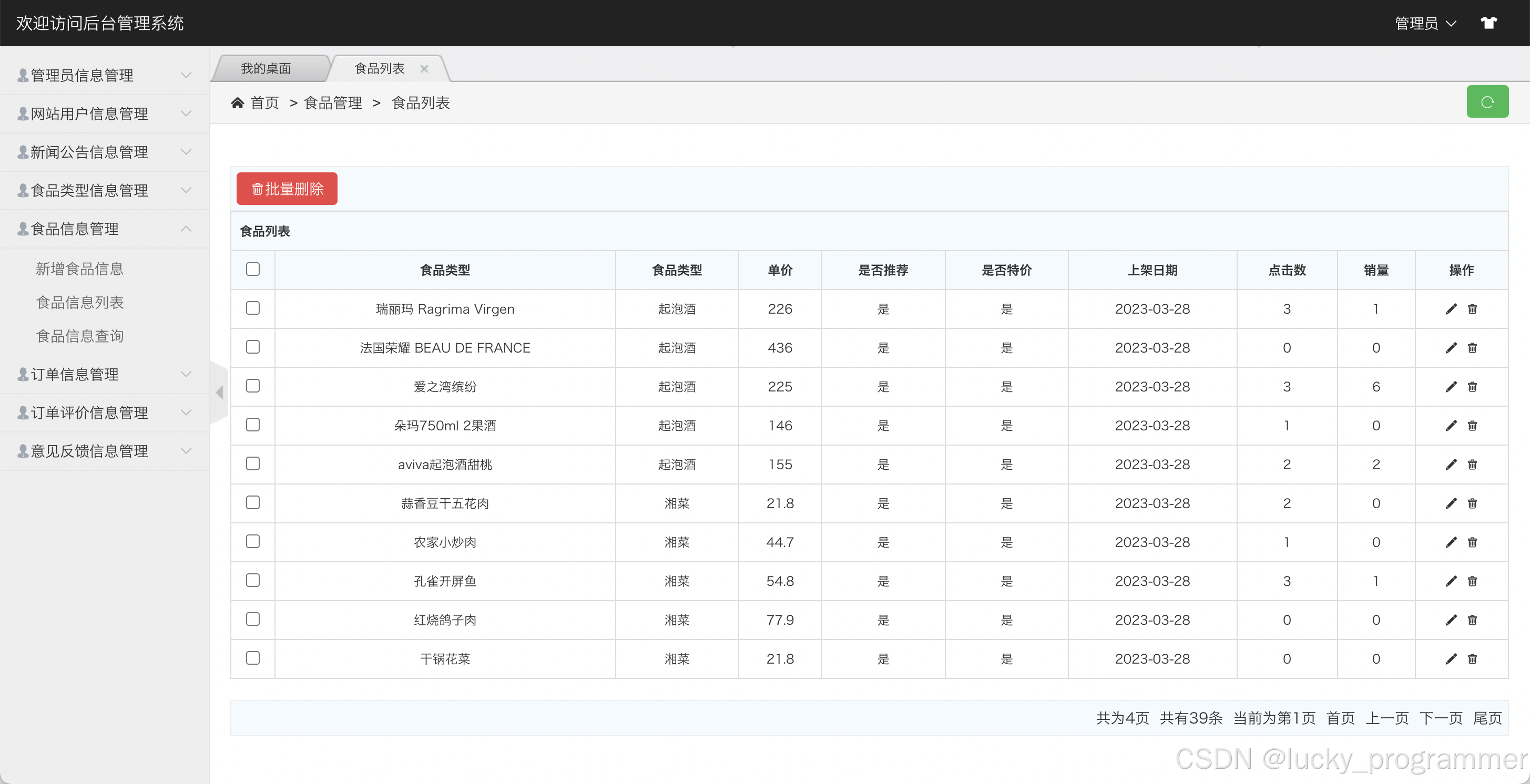Delete the 干锅花菜 row
The width and height of the screenshot is (1530, 784).
click(x=1472, y=659)
